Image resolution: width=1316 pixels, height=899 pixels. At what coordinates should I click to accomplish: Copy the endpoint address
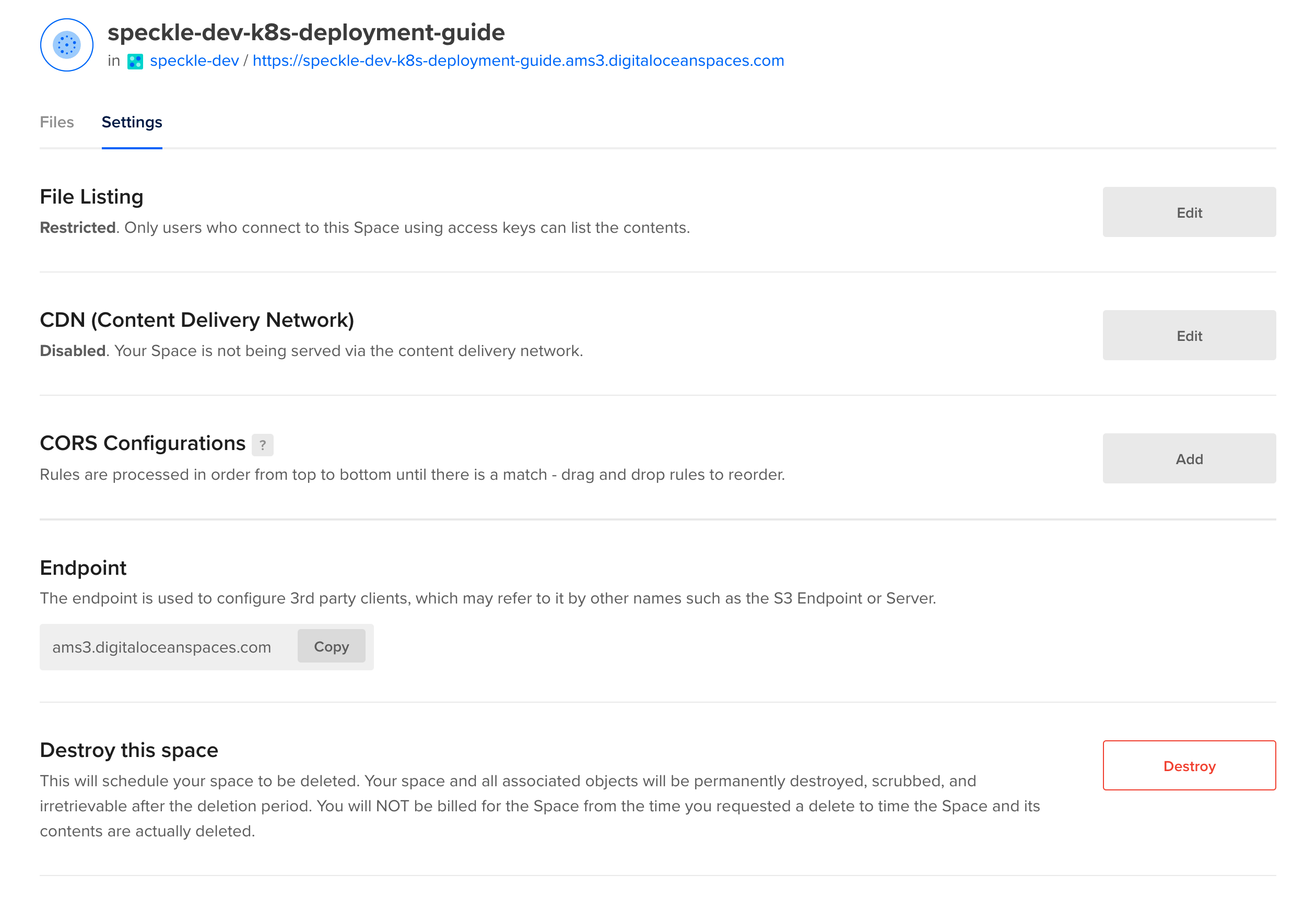331,646
